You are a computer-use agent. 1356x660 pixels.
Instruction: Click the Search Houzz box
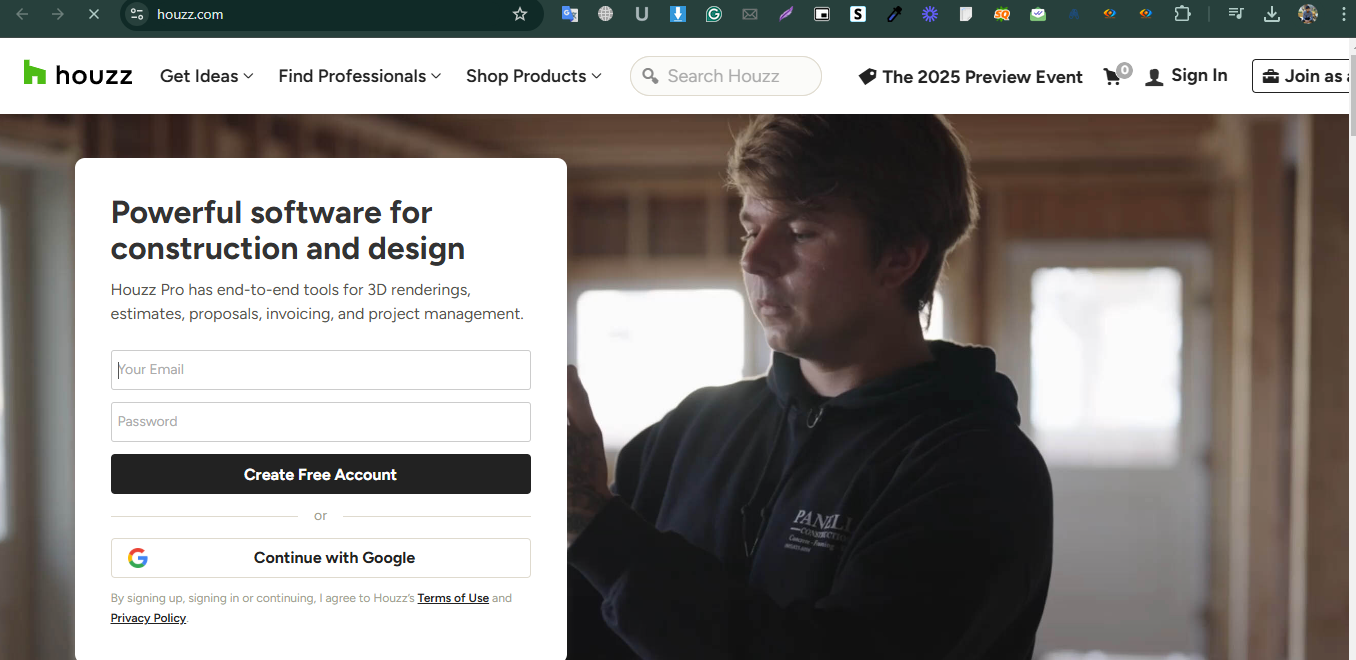point(726,76)
